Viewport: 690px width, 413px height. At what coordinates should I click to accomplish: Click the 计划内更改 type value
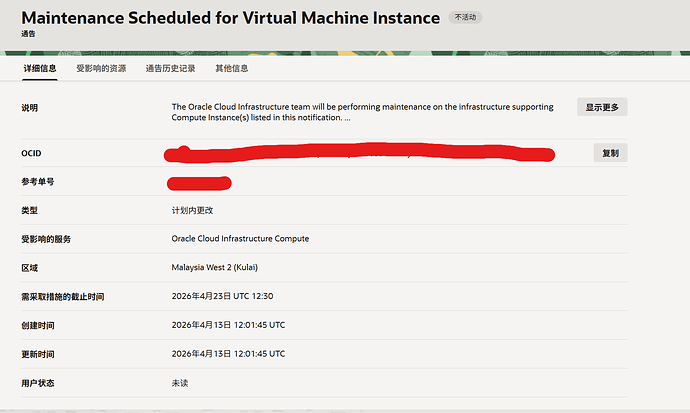tap(192, 210)
